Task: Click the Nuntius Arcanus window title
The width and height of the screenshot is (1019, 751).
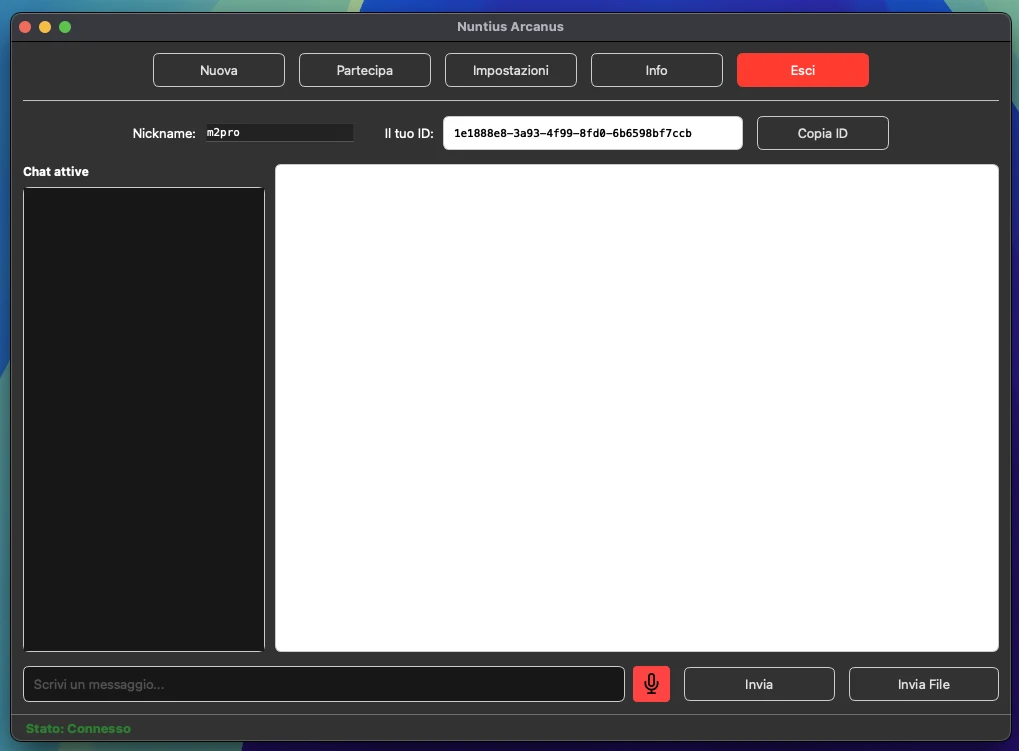Action: [510, 27]
